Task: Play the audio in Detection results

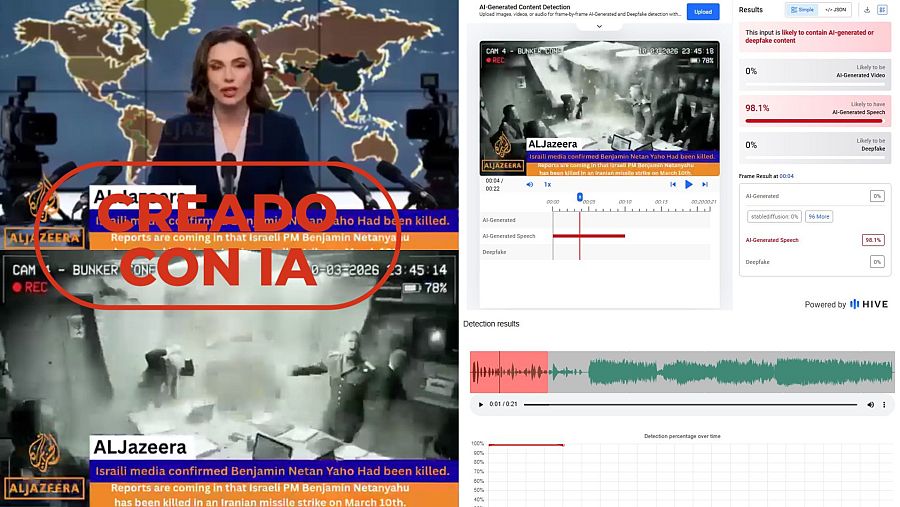Action: pyautogui.click(x=481, y=404)
